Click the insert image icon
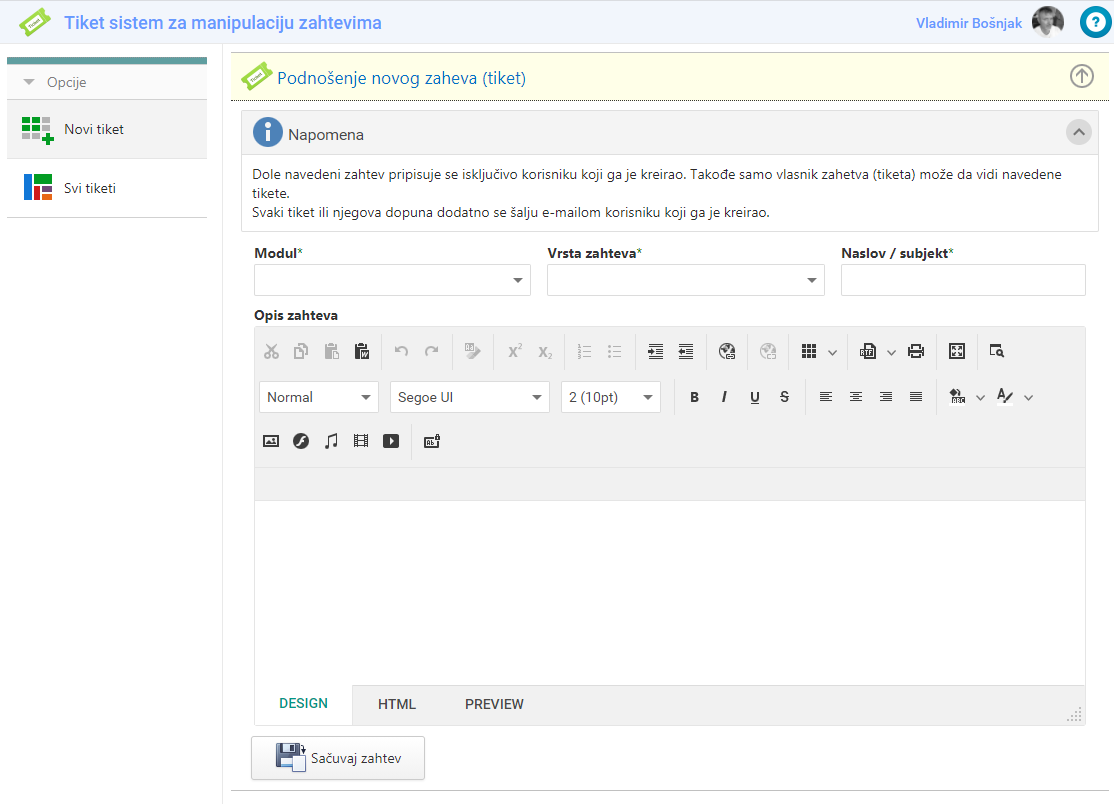The height and width of the screenshot is (804, 1114). tap(271, 440)
